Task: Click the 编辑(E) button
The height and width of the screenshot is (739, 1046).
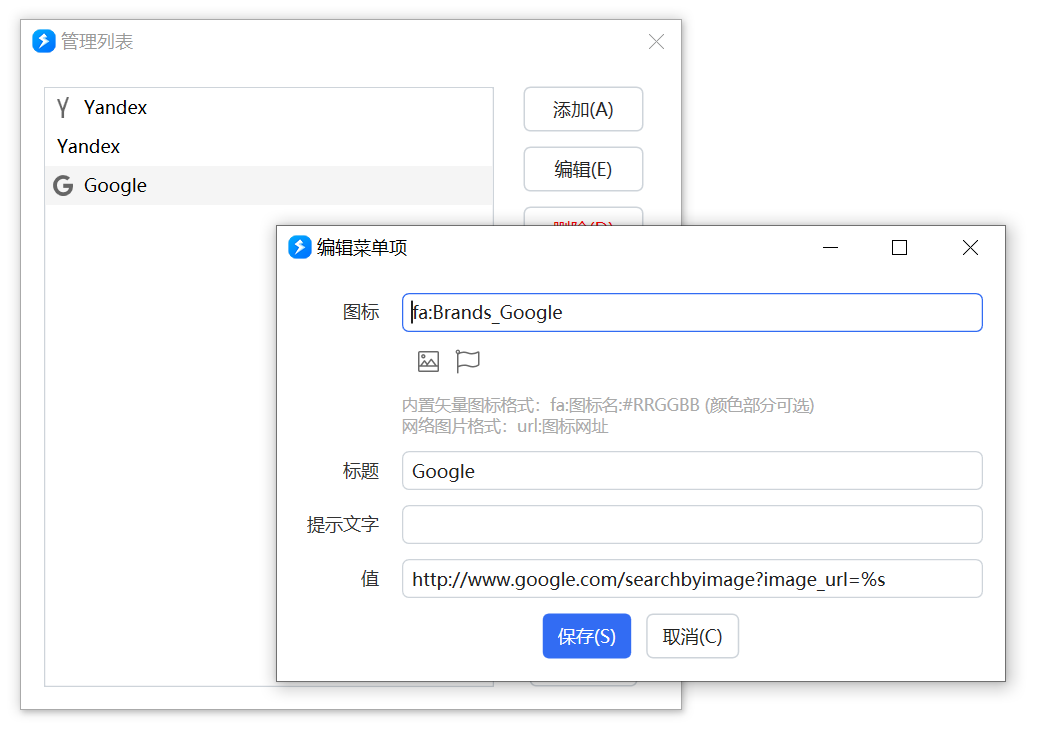Action: pyautogui.click(x=583, y=169)
